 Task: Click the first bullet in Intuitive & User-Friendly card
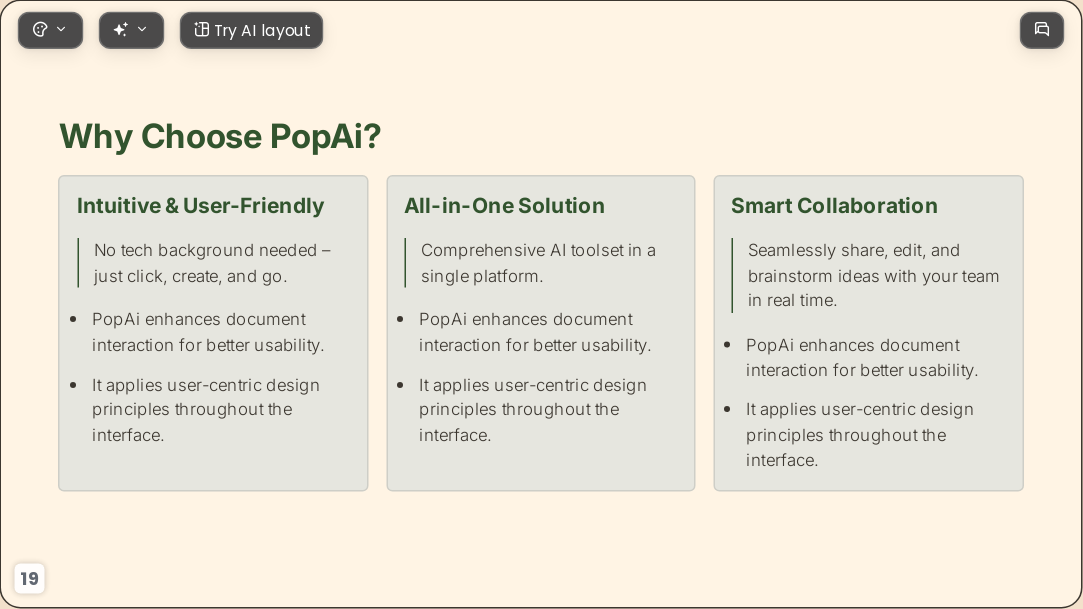click(208, 332)
